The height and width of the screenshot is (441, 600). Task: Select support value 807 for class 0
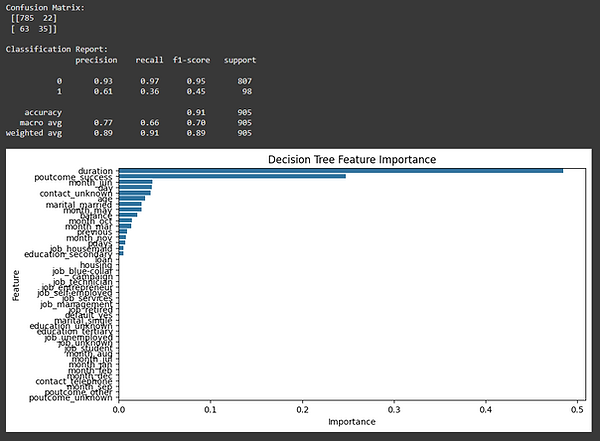(x=245, y=81)
